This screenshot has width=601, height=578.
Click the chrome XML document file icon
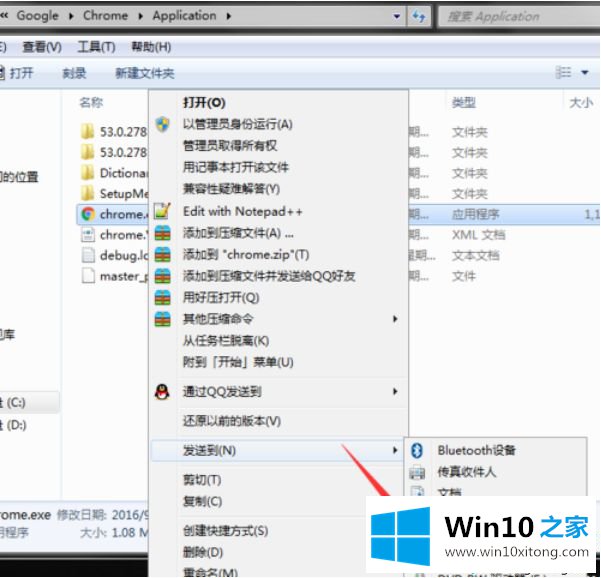pyautogui.click(x=88, y=235)
